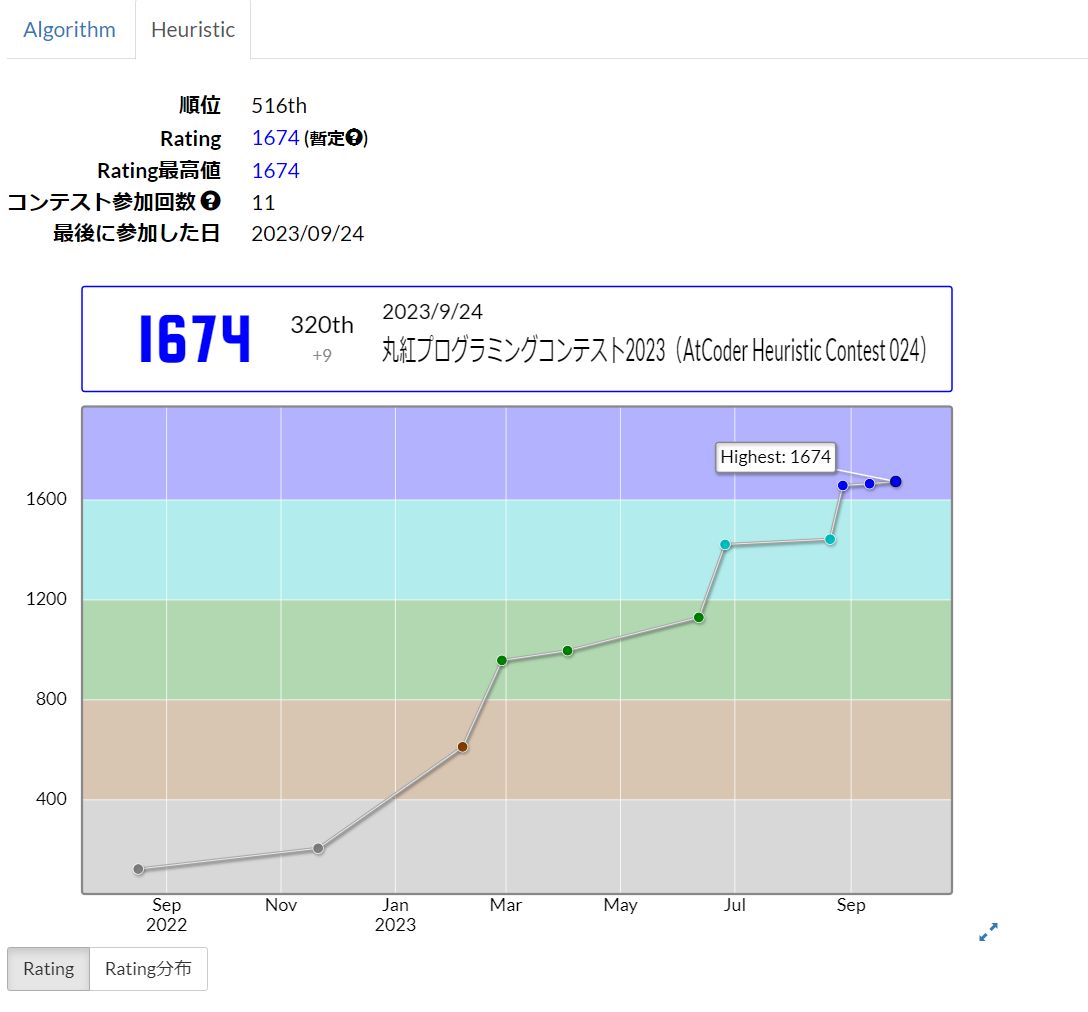This screenshot has height=1012, width=1088.
Task: Click the 1600 y-axis label
Action: (46, 499)
